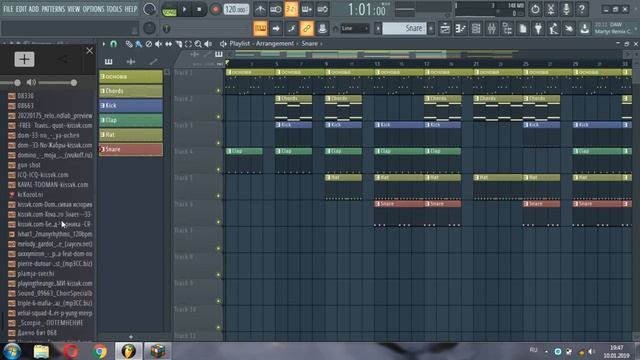
Task: Toggle typing keyboard to piano icon
Action: [x=260, y=28]
